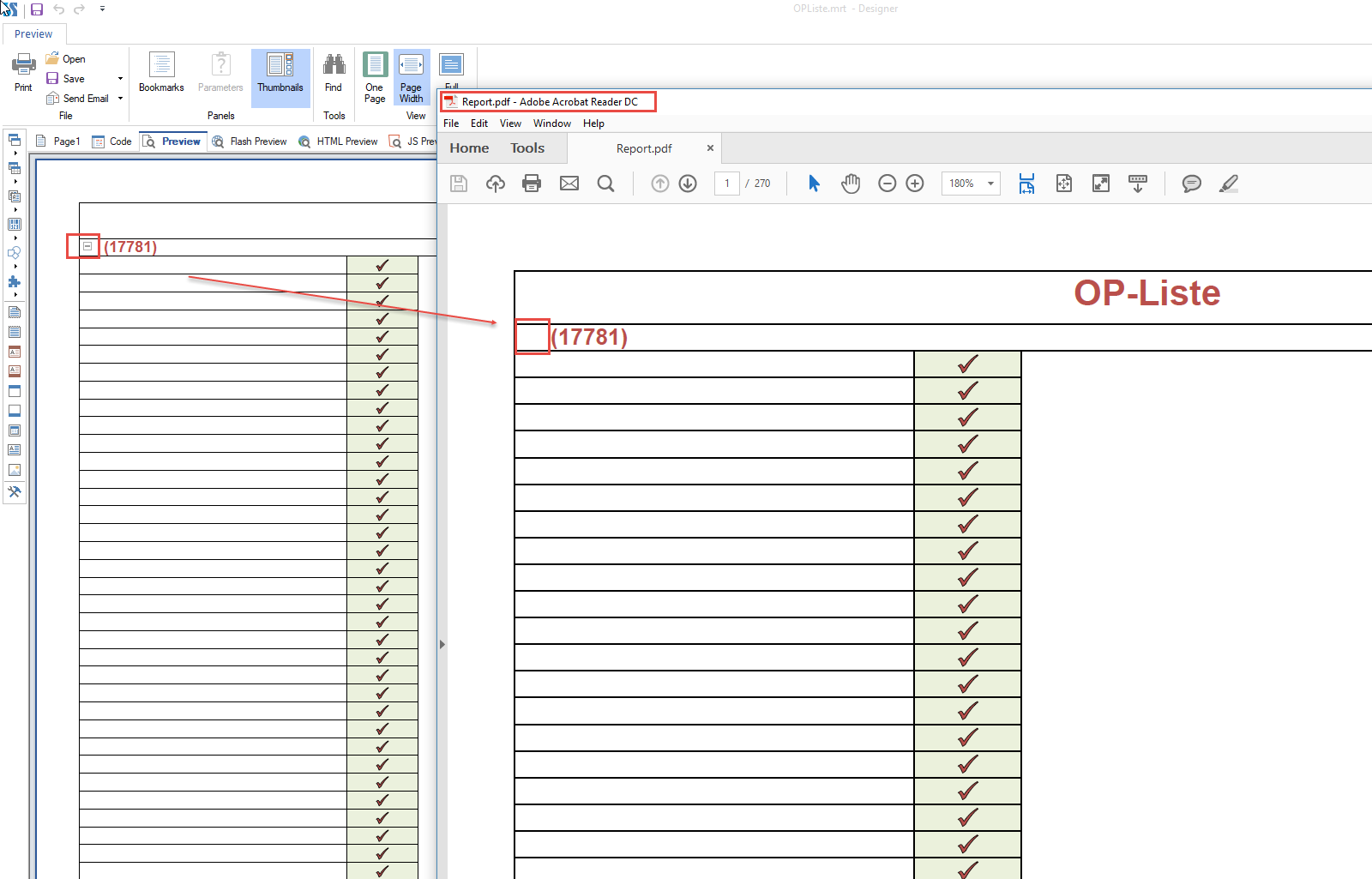Expand the Send Email dropdown arrow
1372x879 pixels.
[120, 99]
